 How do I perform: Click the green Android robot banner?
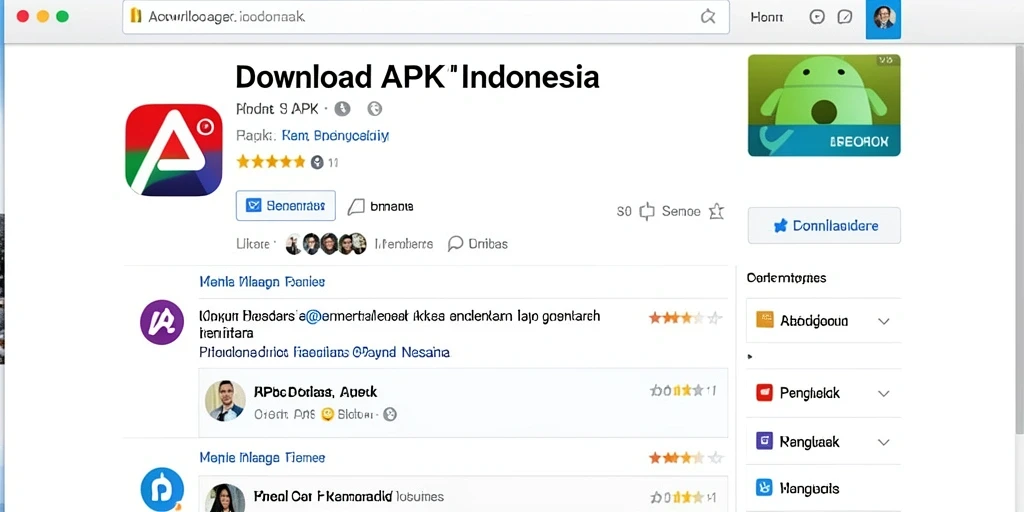(824, 105)
